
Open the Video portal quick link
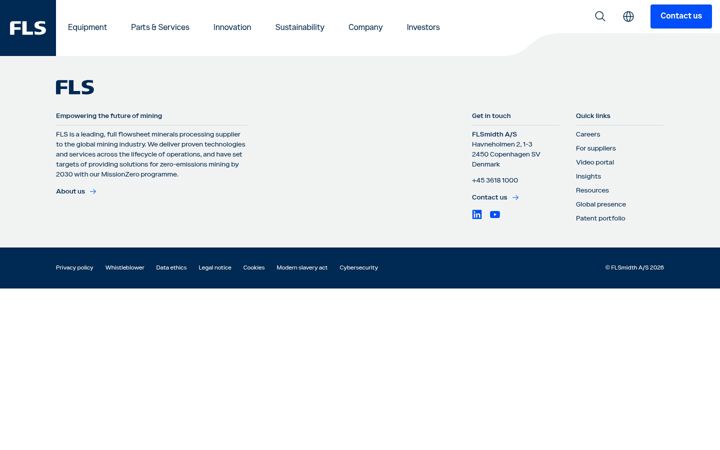click(595, 163)
